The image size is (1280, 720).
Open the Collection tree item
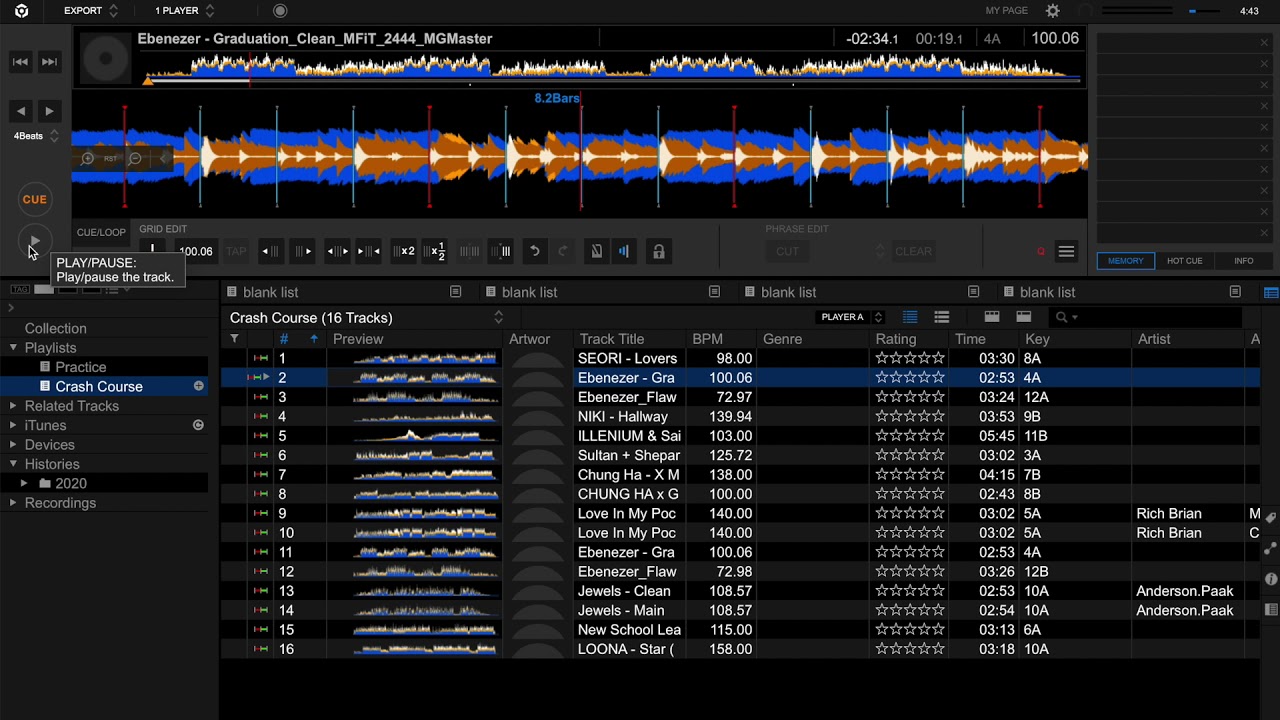56,329
